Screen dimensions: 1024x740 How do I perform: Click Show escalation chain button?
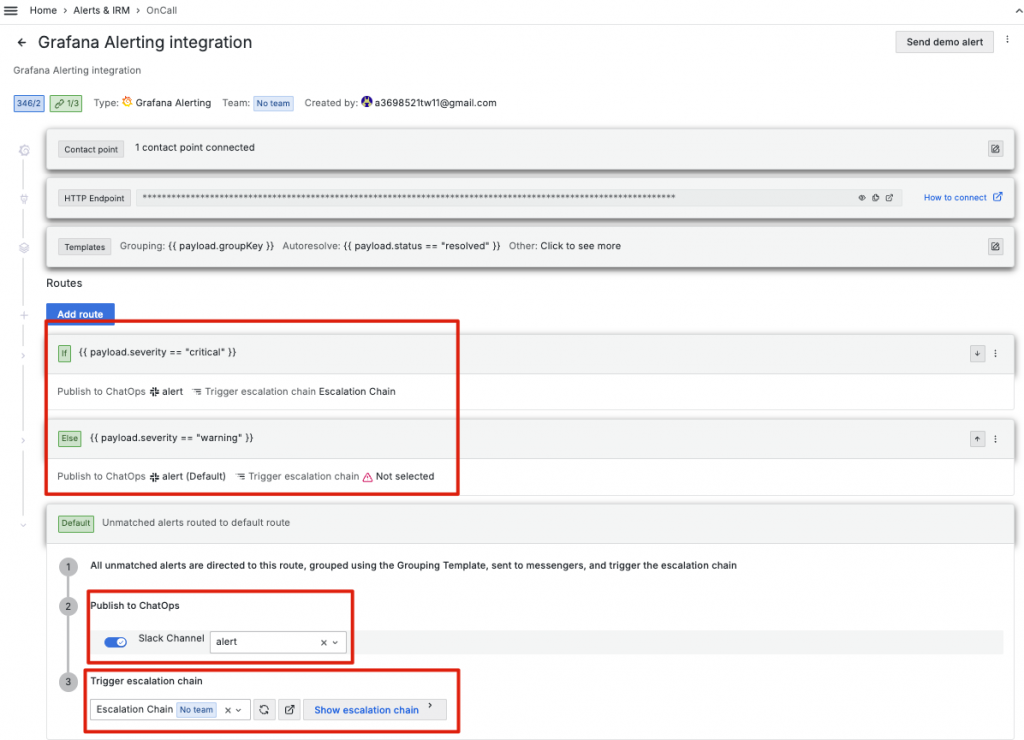click(x=374, y=709)
